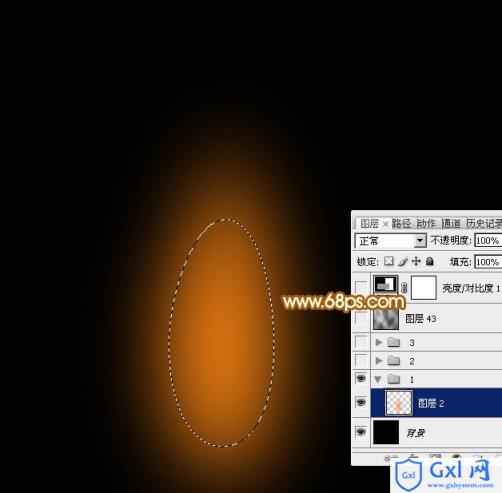Screen dimensions: 502x493
Task: Hide the 背景 layer eye icon
Action: 361,432
